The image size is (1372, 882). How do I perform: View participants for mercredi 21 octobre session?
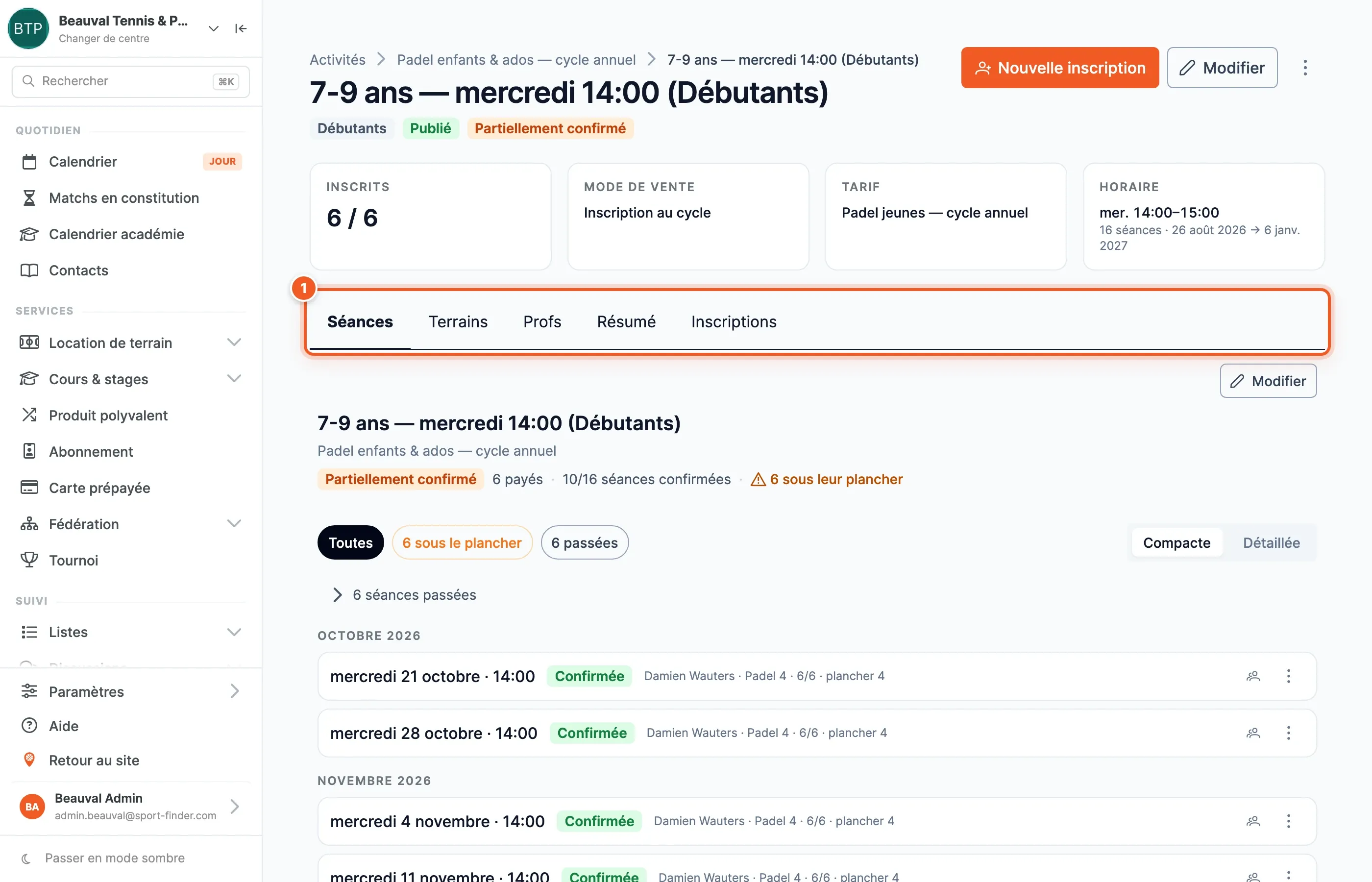[x=1253, y=676]
